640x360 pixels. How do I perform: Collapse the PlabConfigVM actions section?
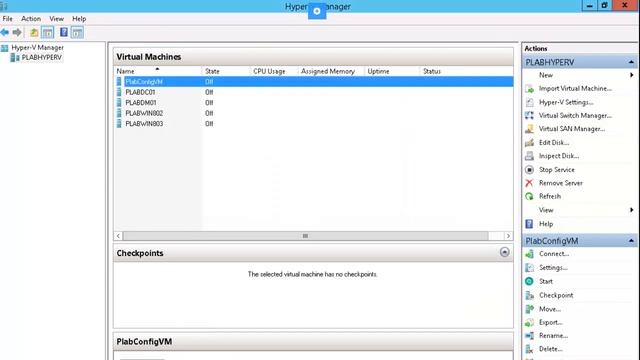[631, 241]
